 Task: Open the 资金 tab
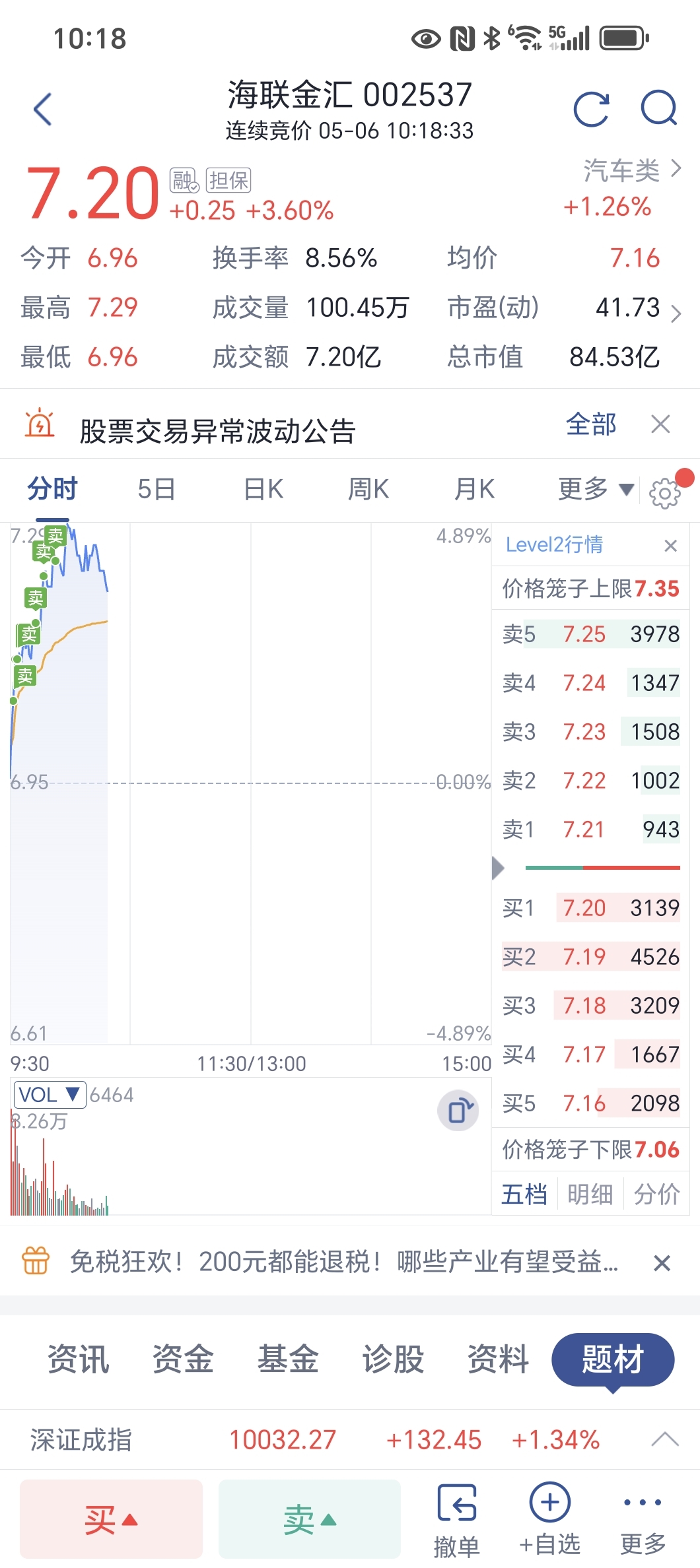[x=183, y=1359]
